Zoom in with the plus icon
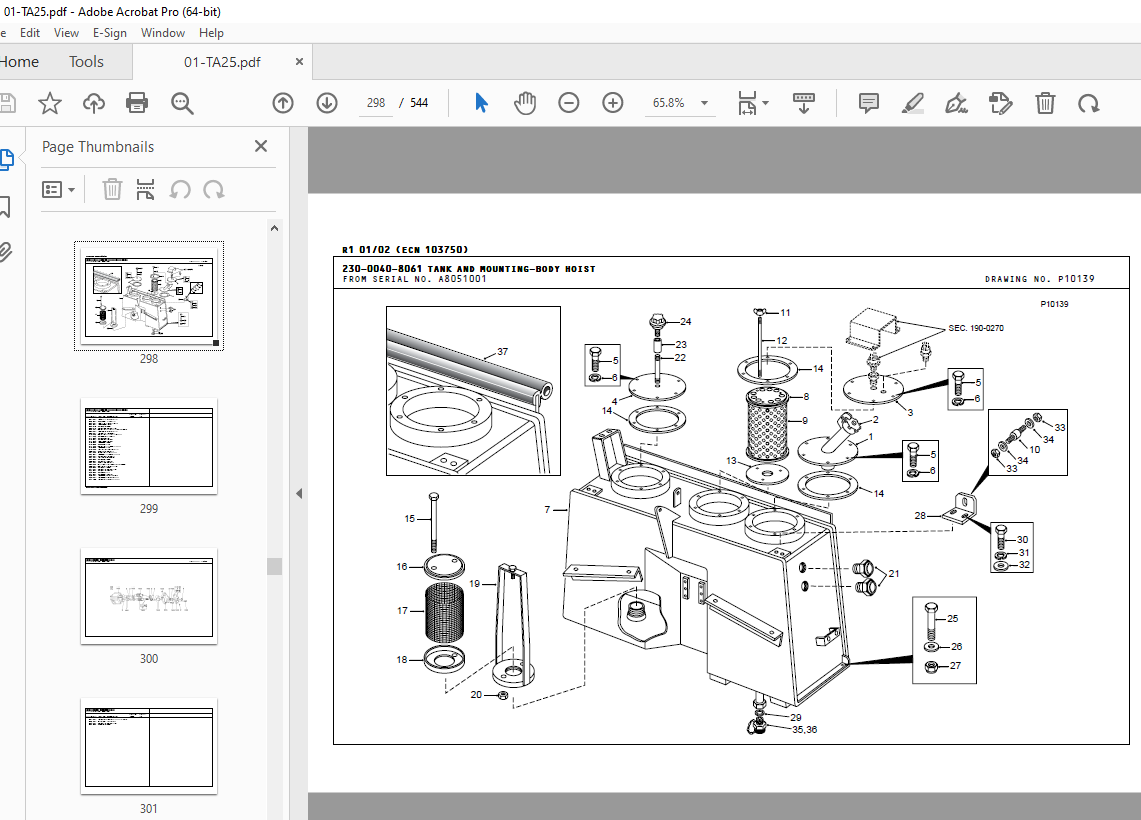Image resolution: width=1141 pixels, height=820 pixels. point(613,103)
